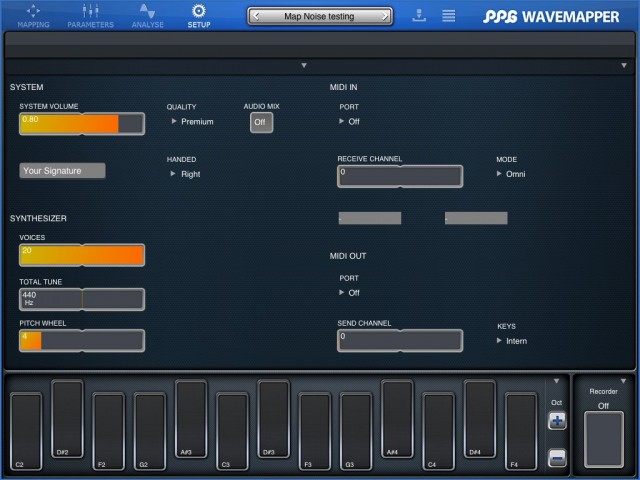640x480 pixels.
Task: Click the Map Noise testing preset name
Action: tap(319, 16)
